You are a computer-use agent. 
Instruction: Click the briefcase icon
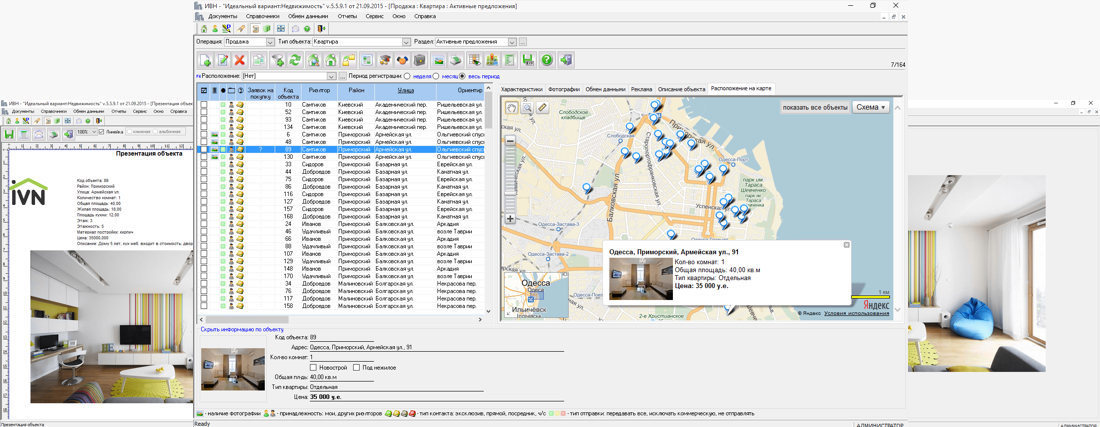pos(420,60)
